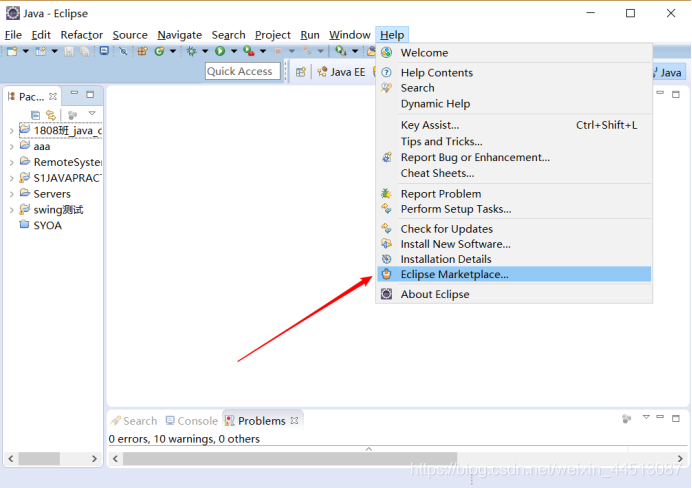Expand the 1808班_java project node
692x488 pixels.
pos(11,131)
